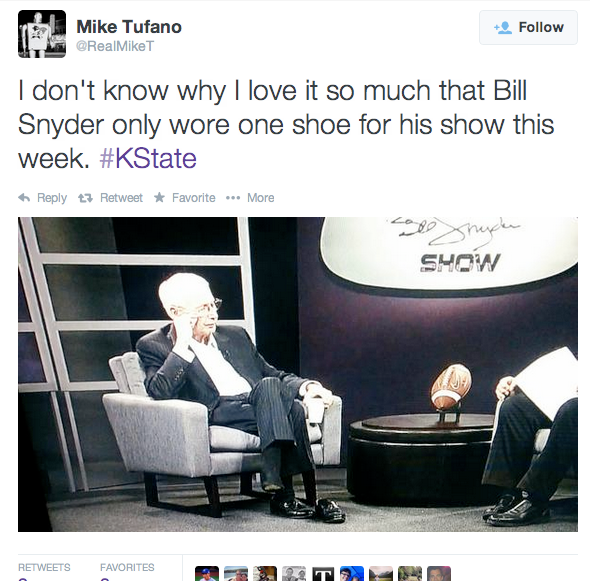Open Mike Tufano's profile avatar
Viewport: 590px width, 581px height.
(42, 34)
